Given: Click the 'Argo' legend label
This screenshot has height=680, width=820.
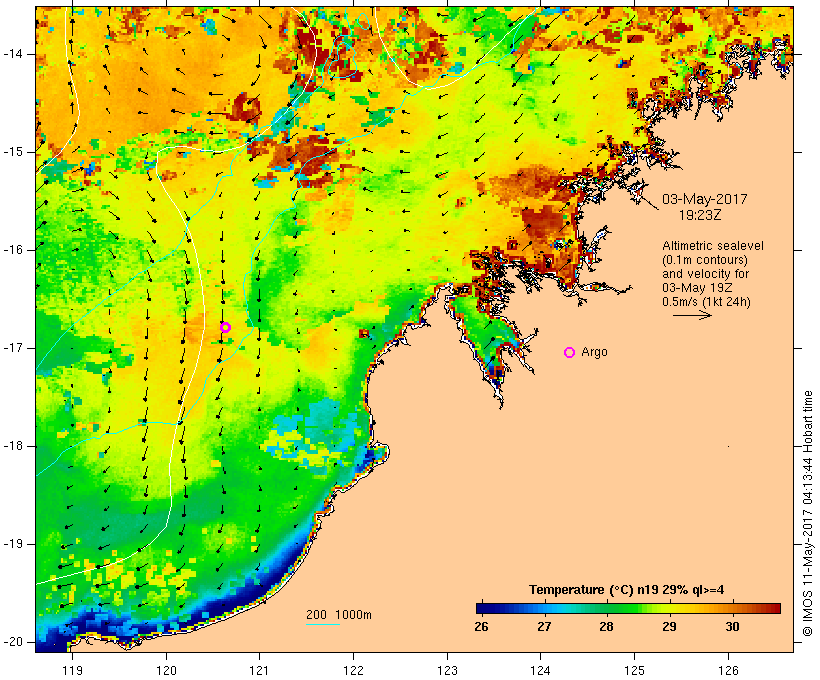Looking at the screenshot, I should click(595, 352).
